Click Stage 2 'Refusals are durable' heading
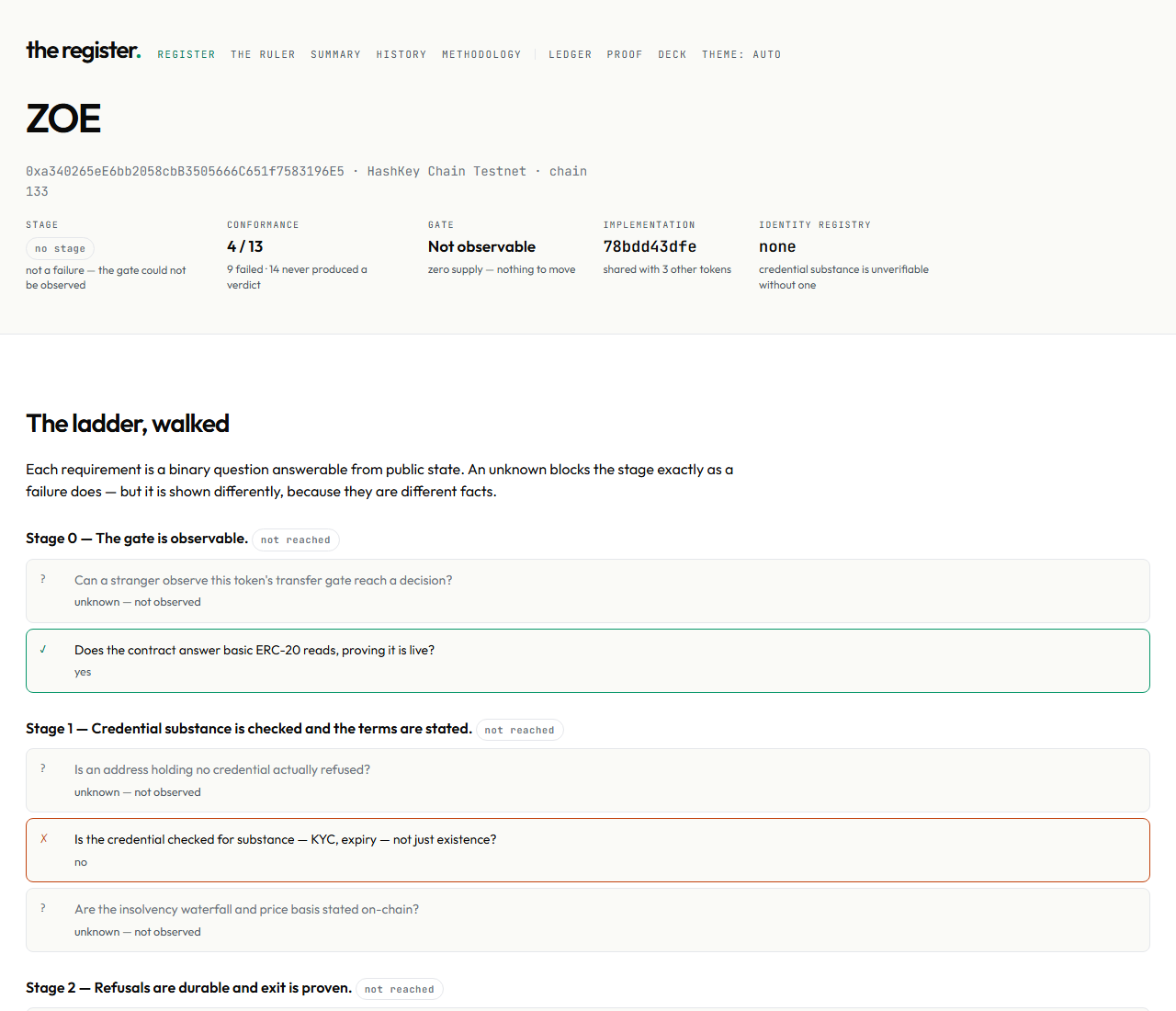The image size is (1176, 1011). pos(188,988)
